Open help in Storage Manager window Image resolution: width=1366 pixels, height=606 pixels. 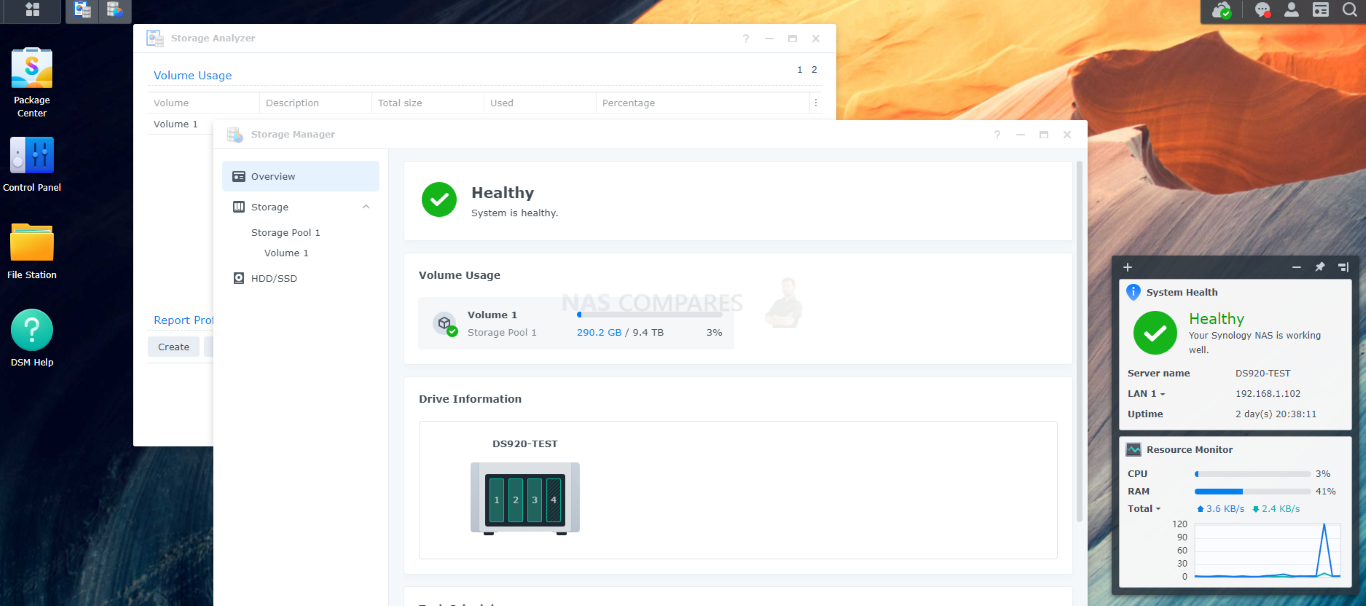click(x=997, y=135)
